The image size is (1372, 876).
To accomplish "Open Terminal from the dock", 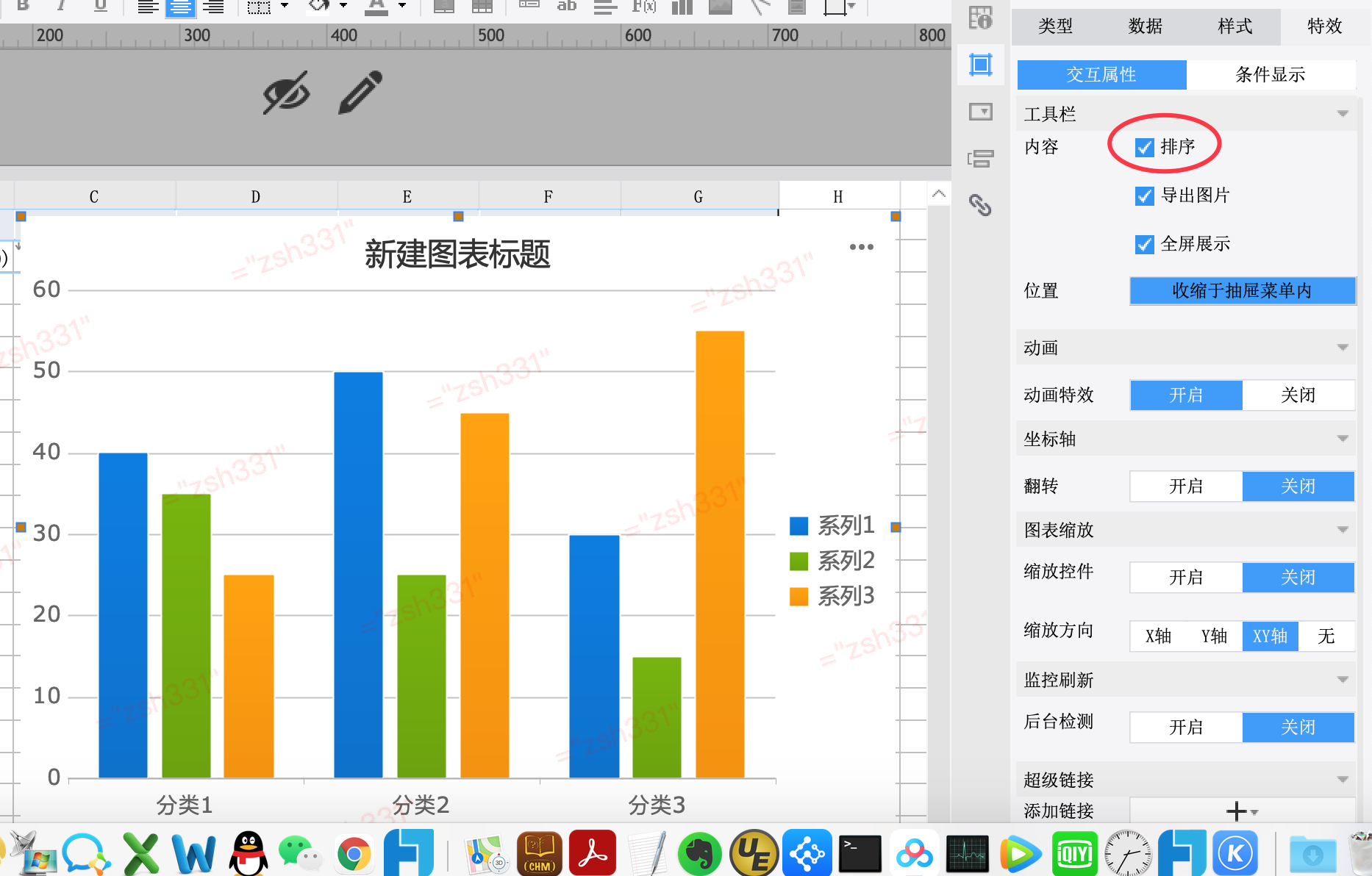I will pyautogui.click(x=860, y=854).
